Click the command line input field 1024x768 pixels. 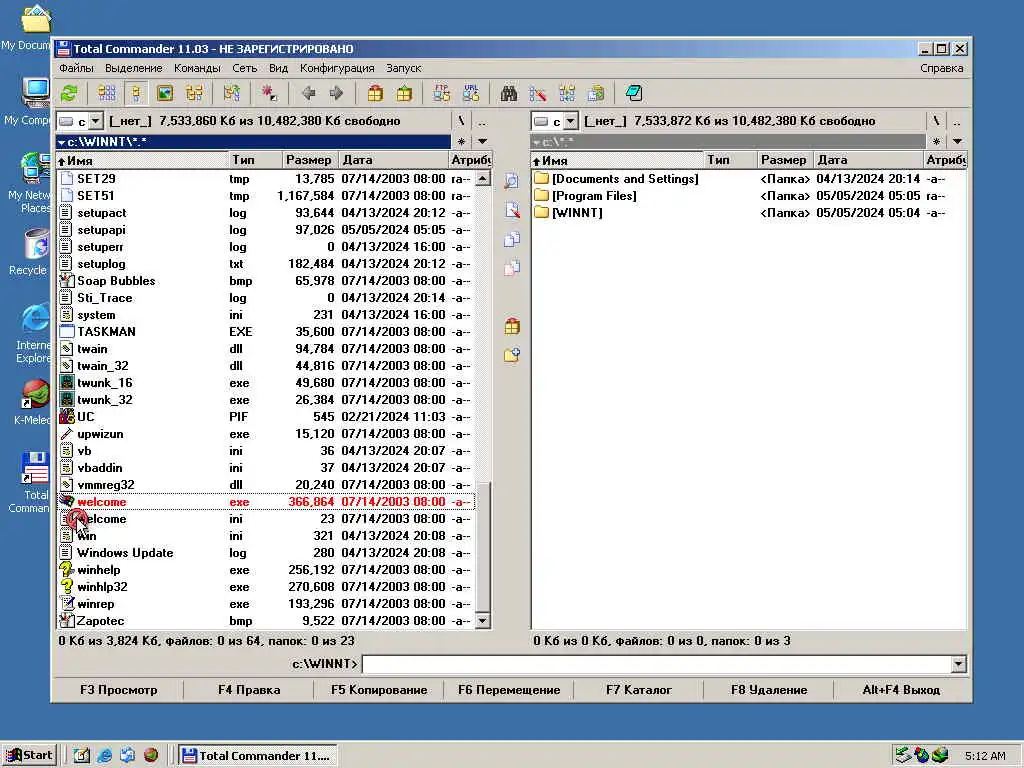point(656,664)
